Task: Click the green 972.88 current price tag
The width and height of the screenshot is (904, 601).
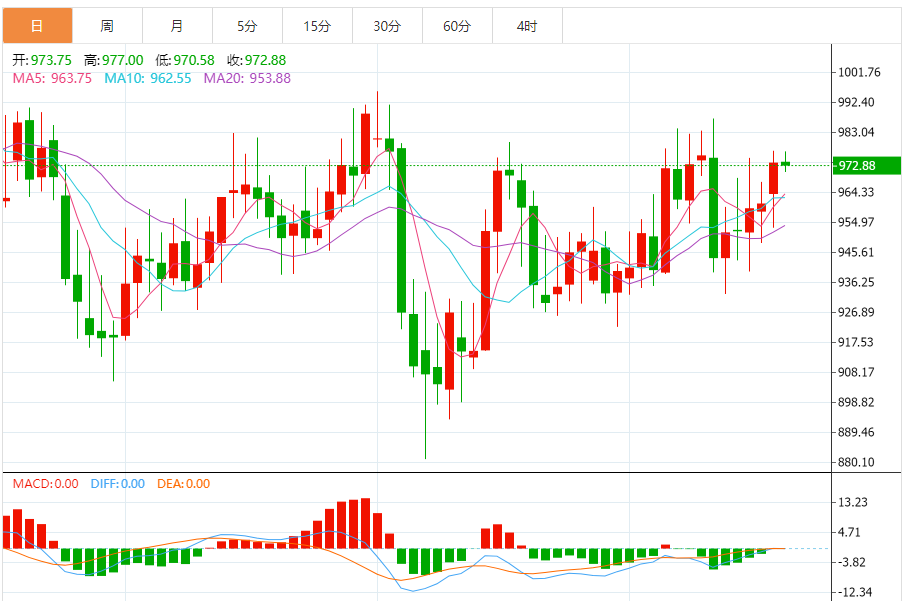Action: 867,166
